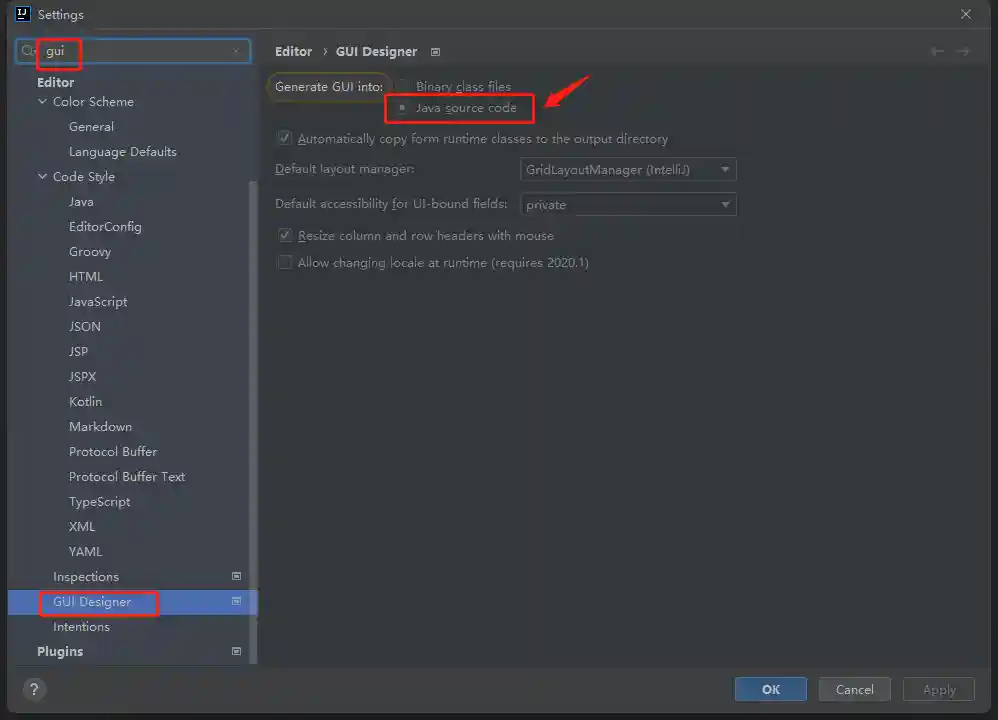Image resolution: width=998 pixels, height=720 pixels.
Task: Disable Resize column and row headers checkbox
Action: (x=285, y=236)
